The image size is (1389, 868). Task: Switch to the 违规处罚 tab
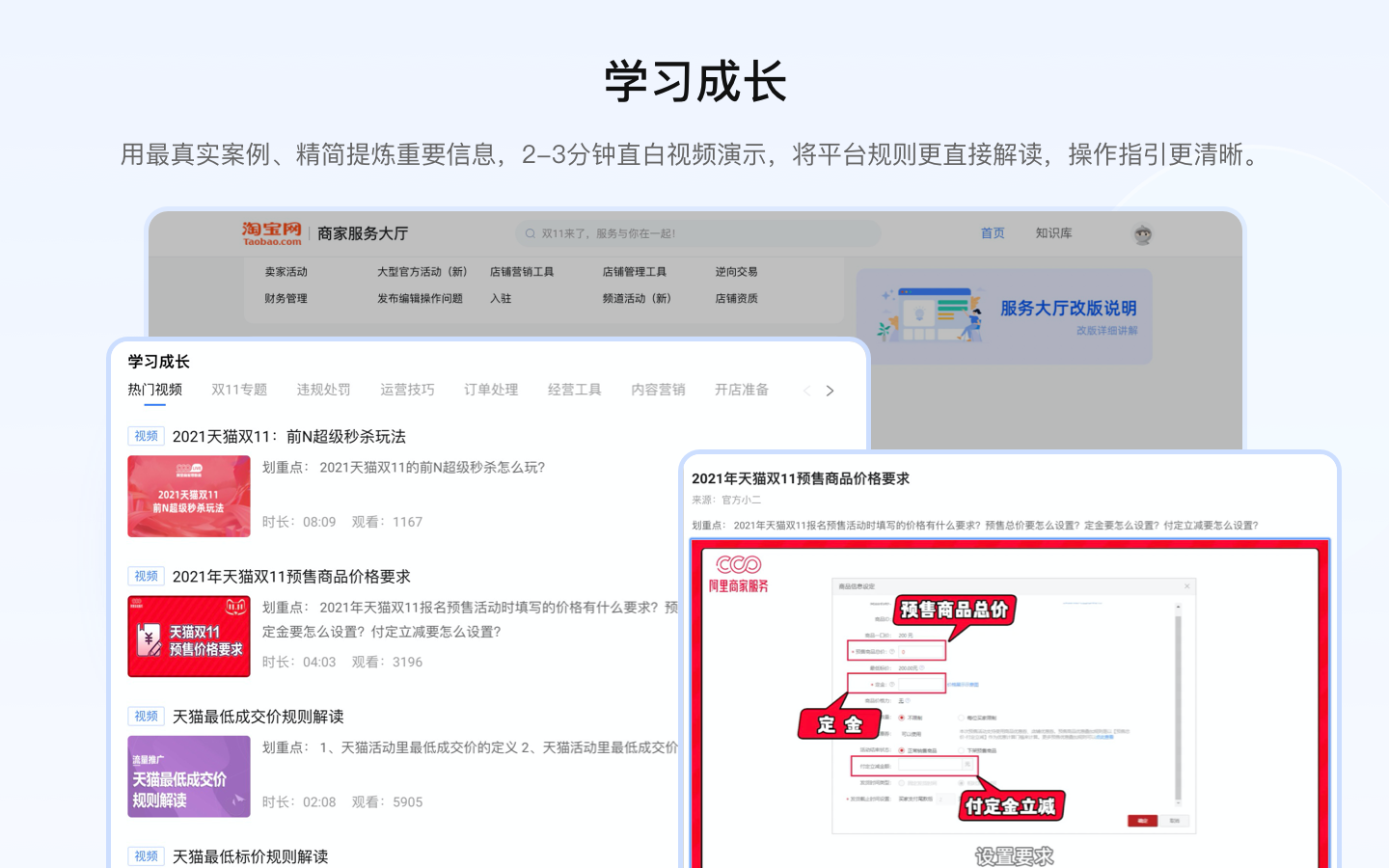pyautogui.click(x=323, y=390)
